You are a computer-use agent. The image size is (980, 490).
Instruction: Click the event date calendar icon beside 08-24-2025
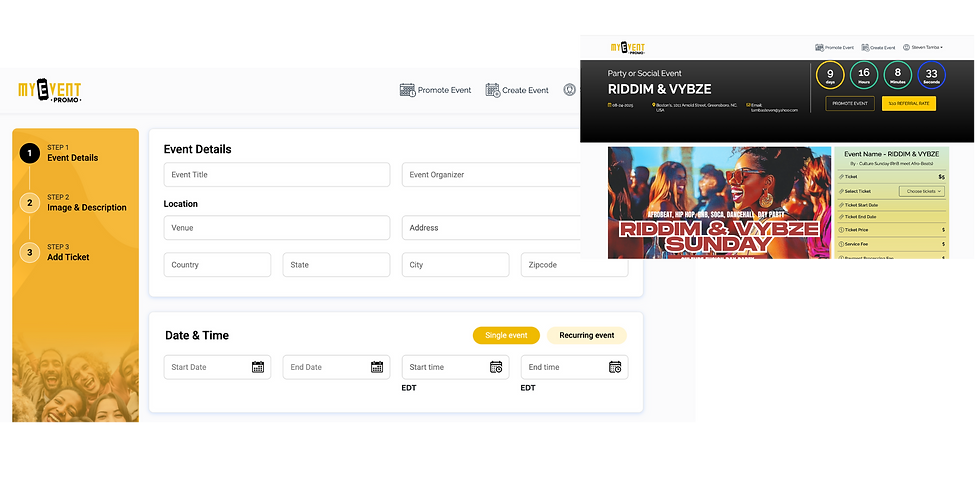pyautogui.click(x=610, y=105)
